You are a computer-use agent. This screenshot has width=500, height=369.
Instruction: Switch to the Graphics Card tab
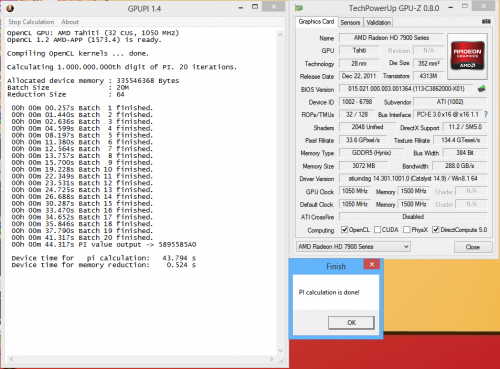316,22
